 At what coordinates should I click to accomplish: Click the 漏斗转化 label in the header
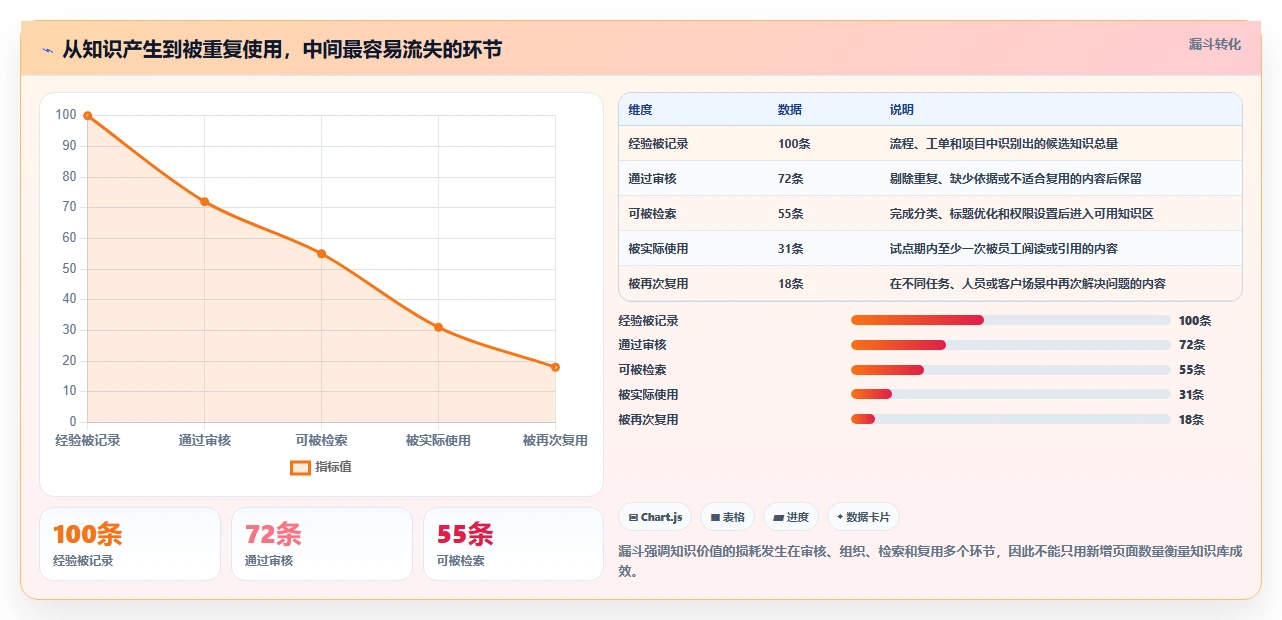[x=1215, y=44]
